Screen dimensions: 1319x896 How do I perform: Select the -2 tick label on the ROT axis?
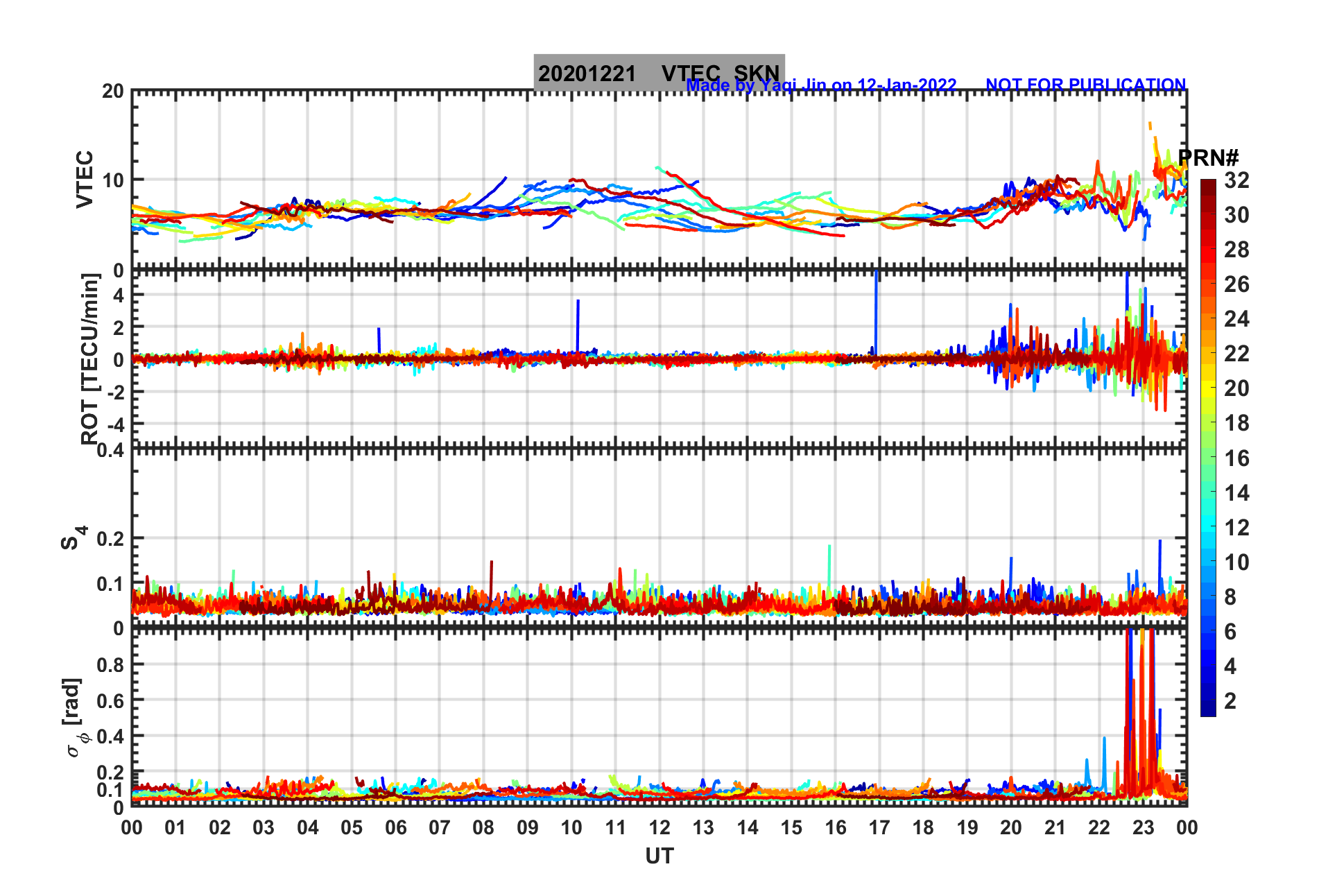click(114, 392)
